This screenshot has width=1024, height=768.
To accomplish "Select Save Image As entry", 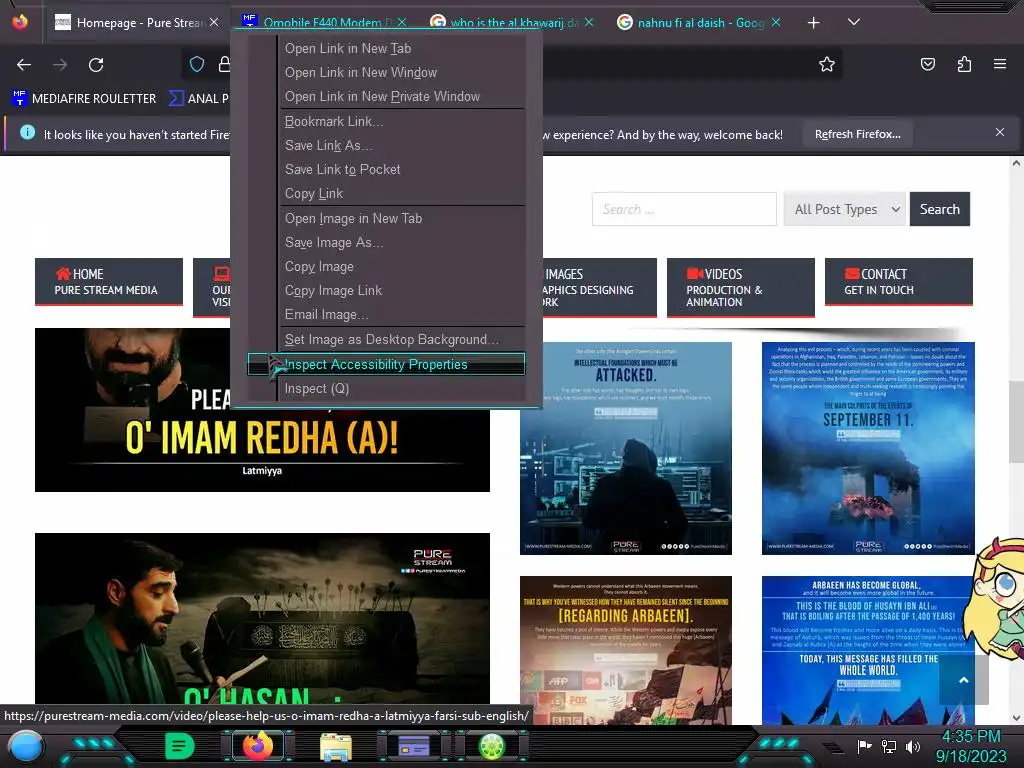I will tap(402, 243).
